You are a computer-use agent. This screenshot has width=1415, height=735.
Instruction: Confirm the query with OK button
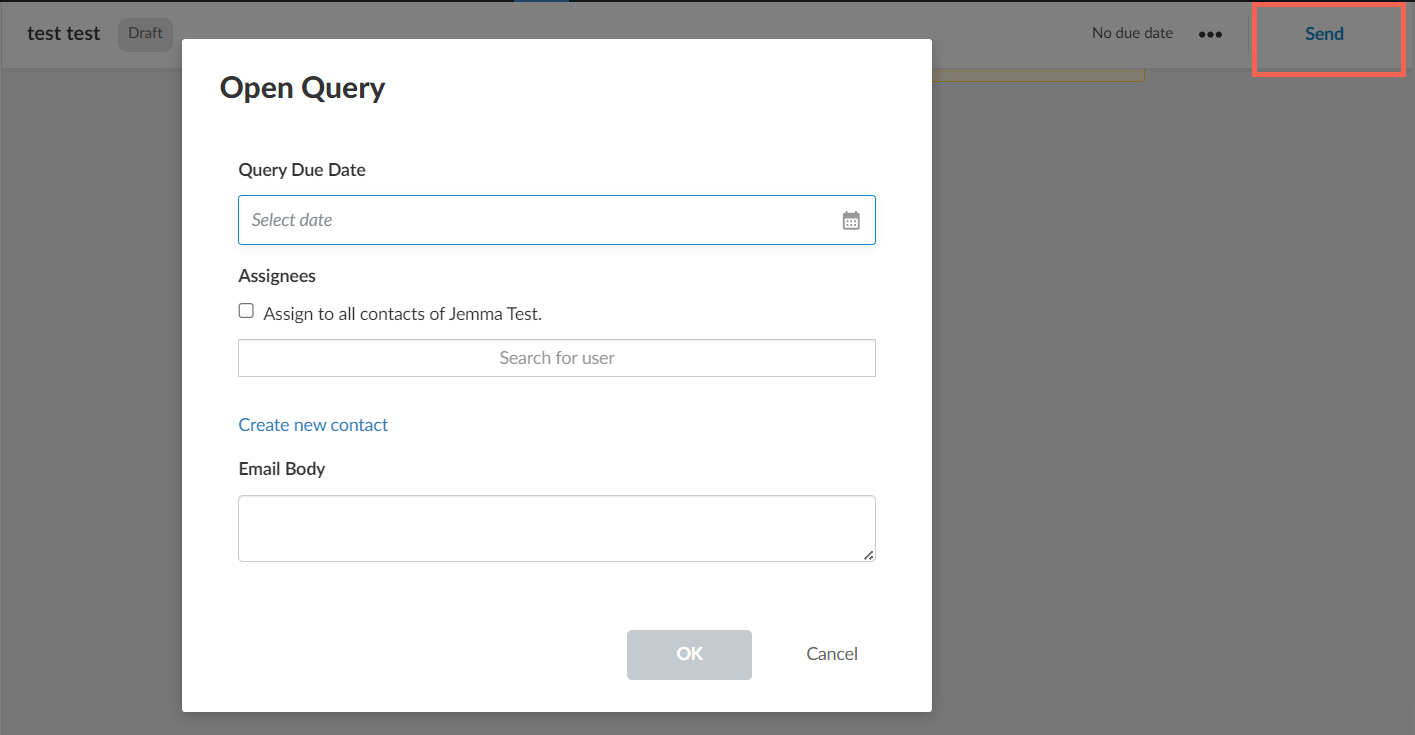689,654
